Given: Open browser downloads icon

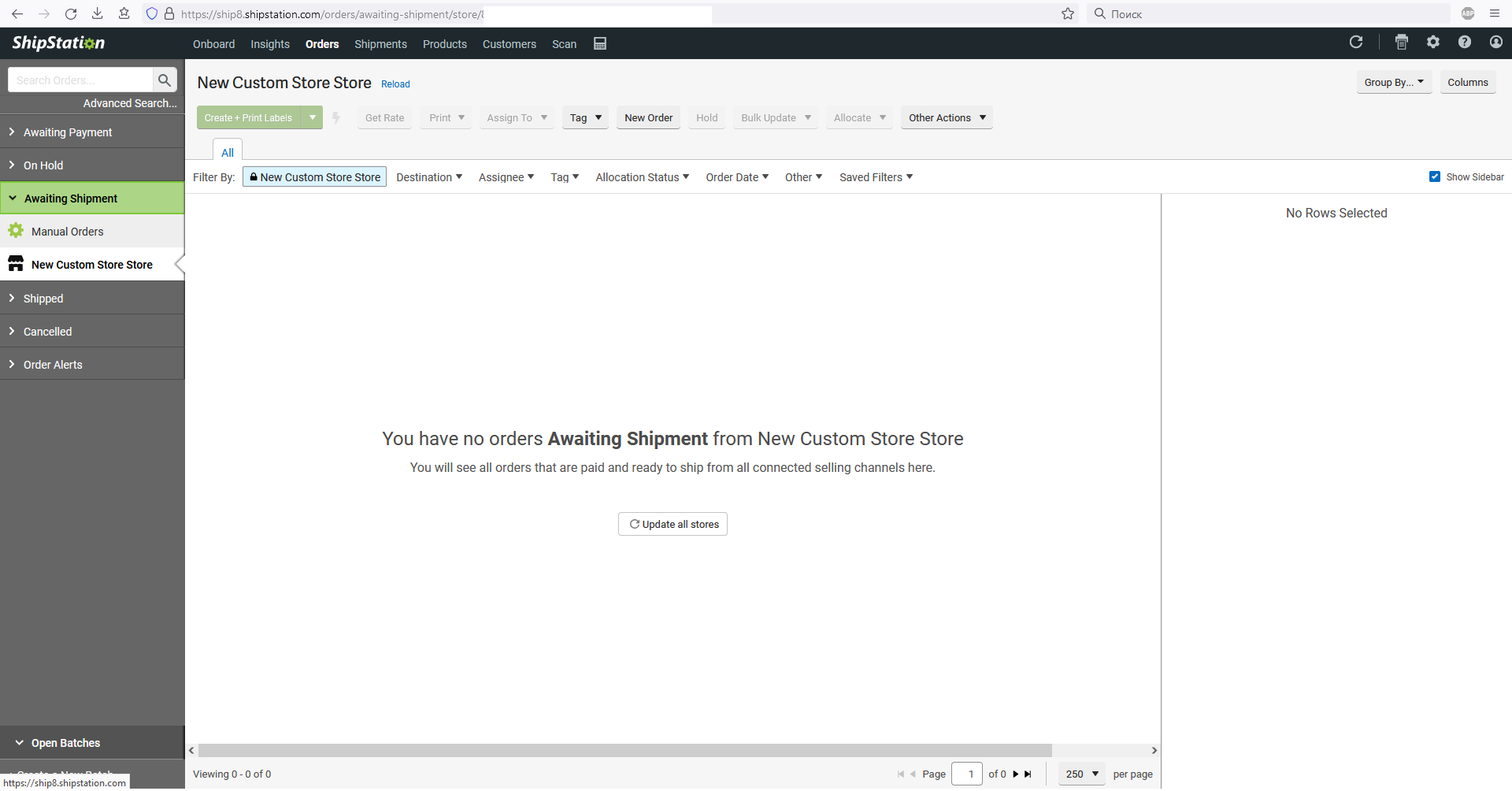Looking at the screenshot, I should pos(98,13).
